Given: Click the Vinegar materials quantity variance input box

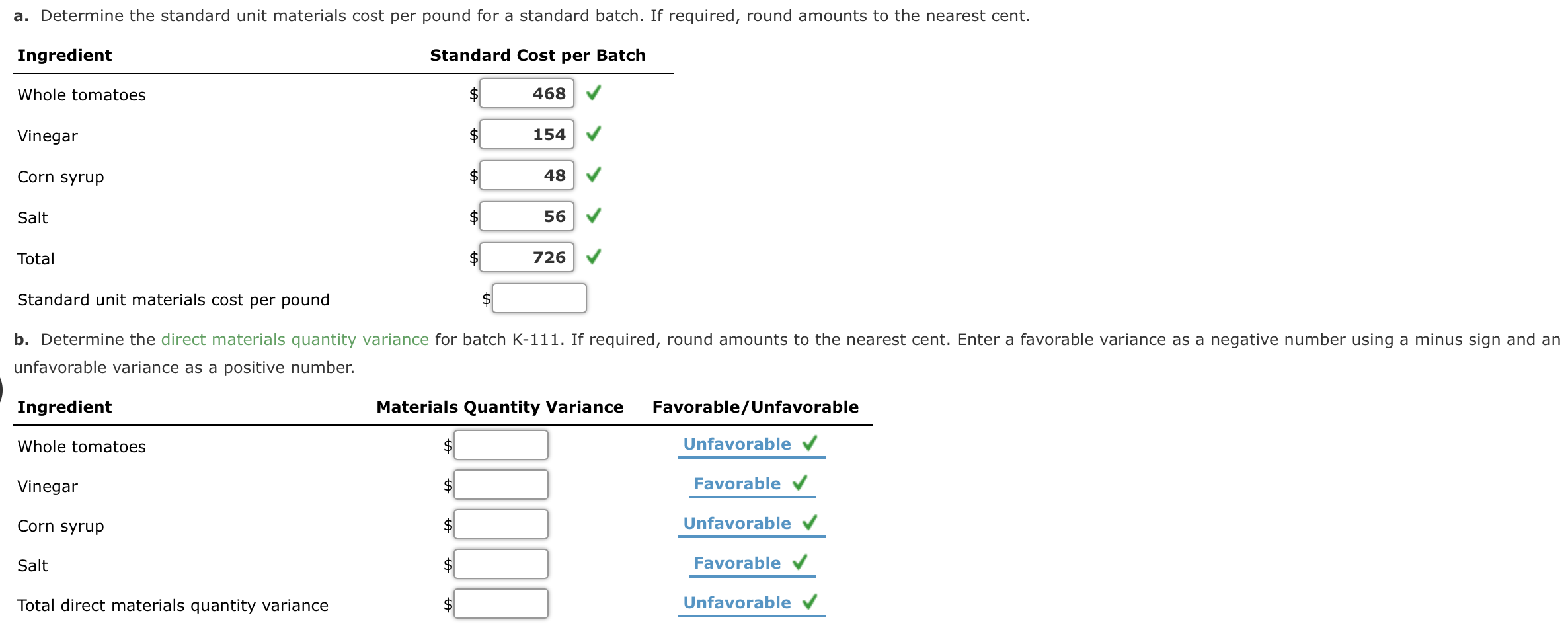Looking at the screenshot, I should pos(500,484).
